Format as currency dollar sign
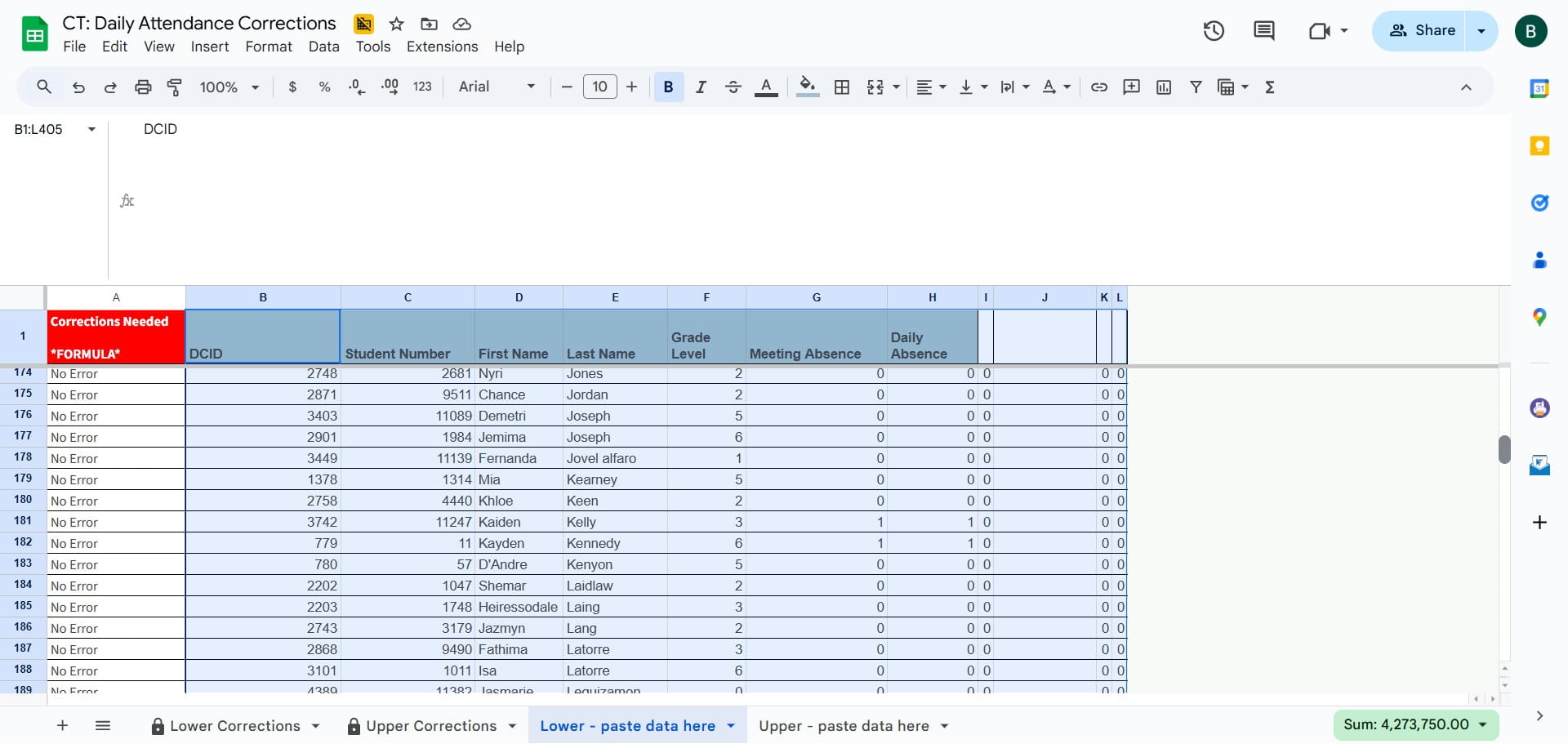The height and width of the screenshot is (744, 1568). 292,87
